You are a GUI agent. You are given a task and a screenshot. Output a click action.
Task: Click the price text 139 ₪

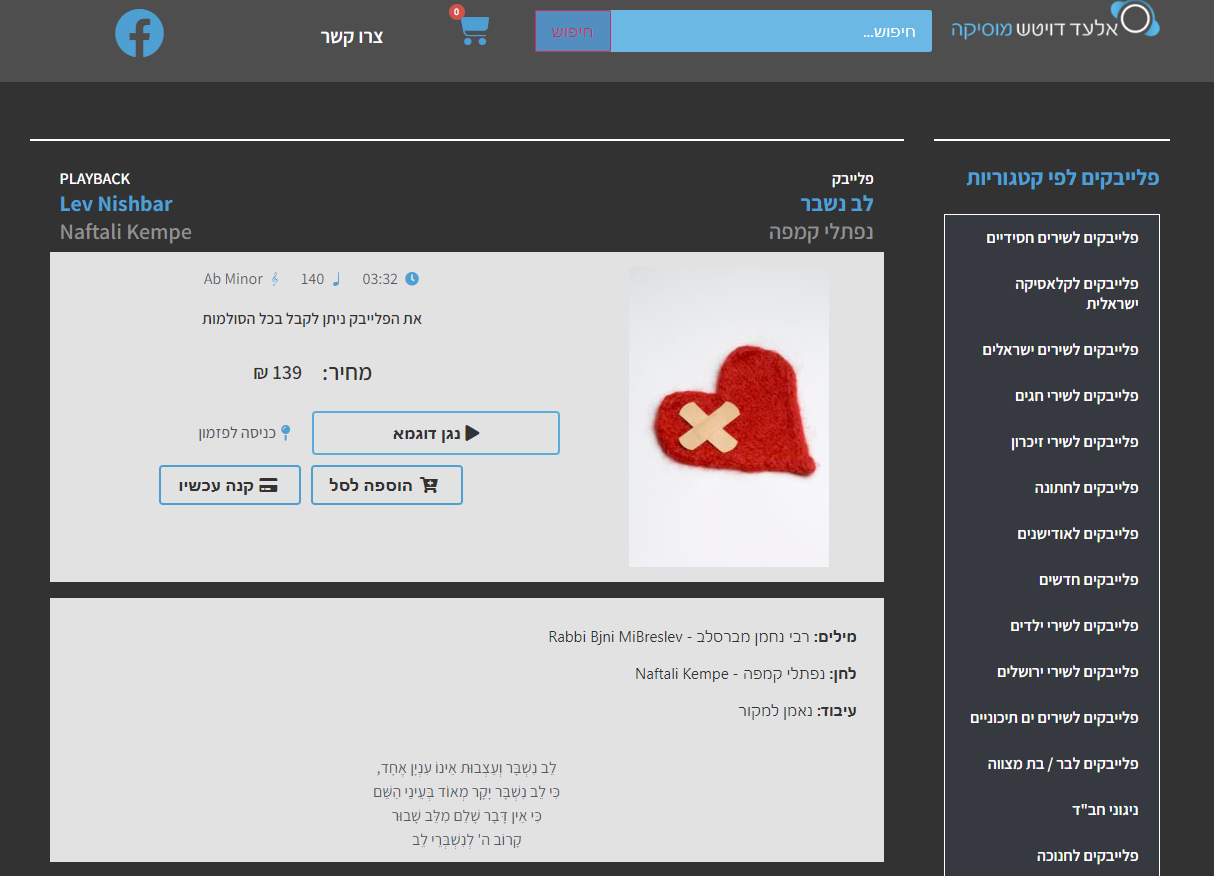[277, 373]
